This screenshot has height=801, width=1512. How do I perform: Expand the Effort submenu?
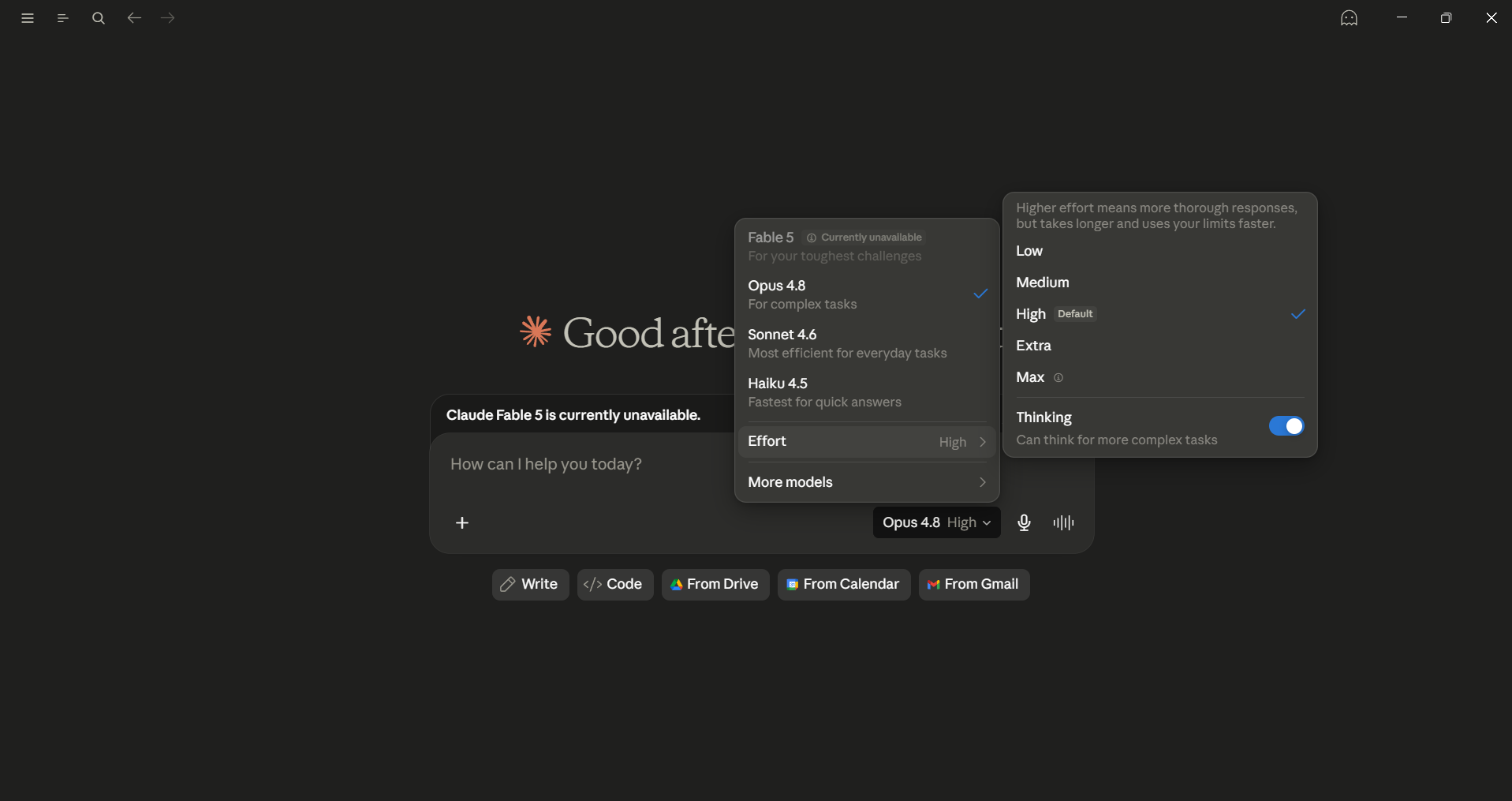pos(867,442)
